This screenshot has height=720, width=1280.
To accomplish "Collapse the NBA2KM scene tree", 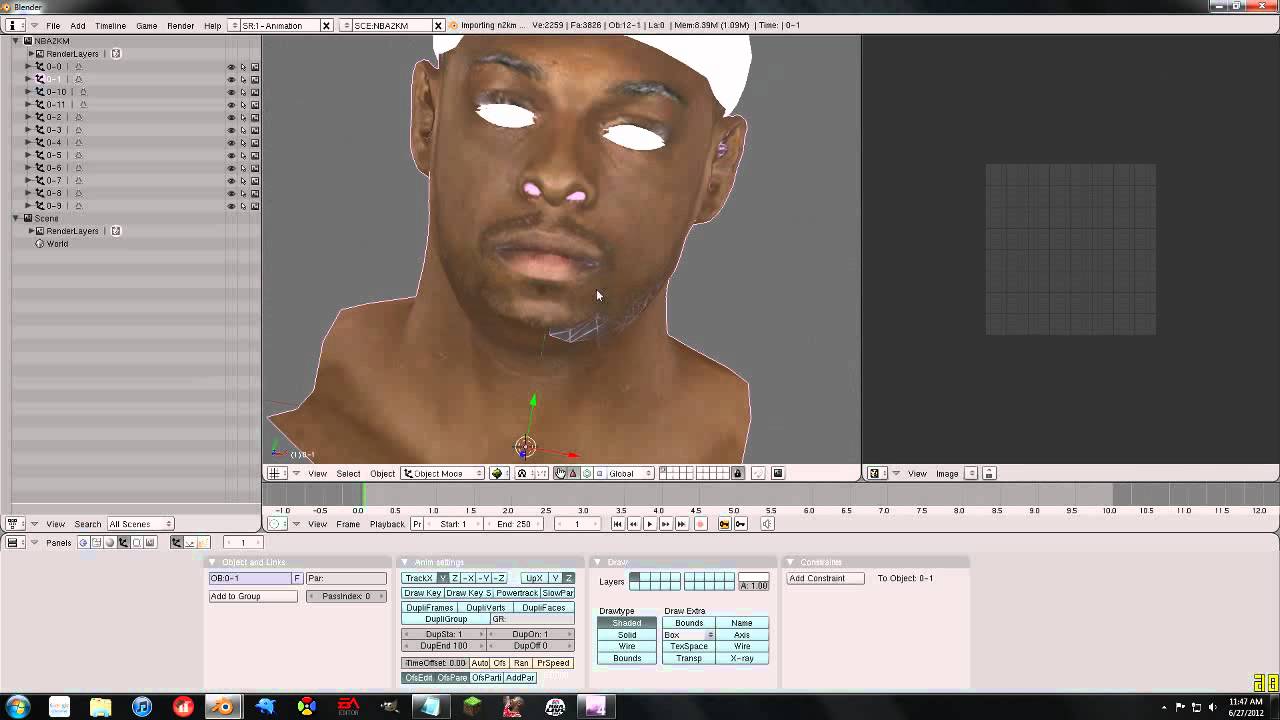I will click(16, 41).
